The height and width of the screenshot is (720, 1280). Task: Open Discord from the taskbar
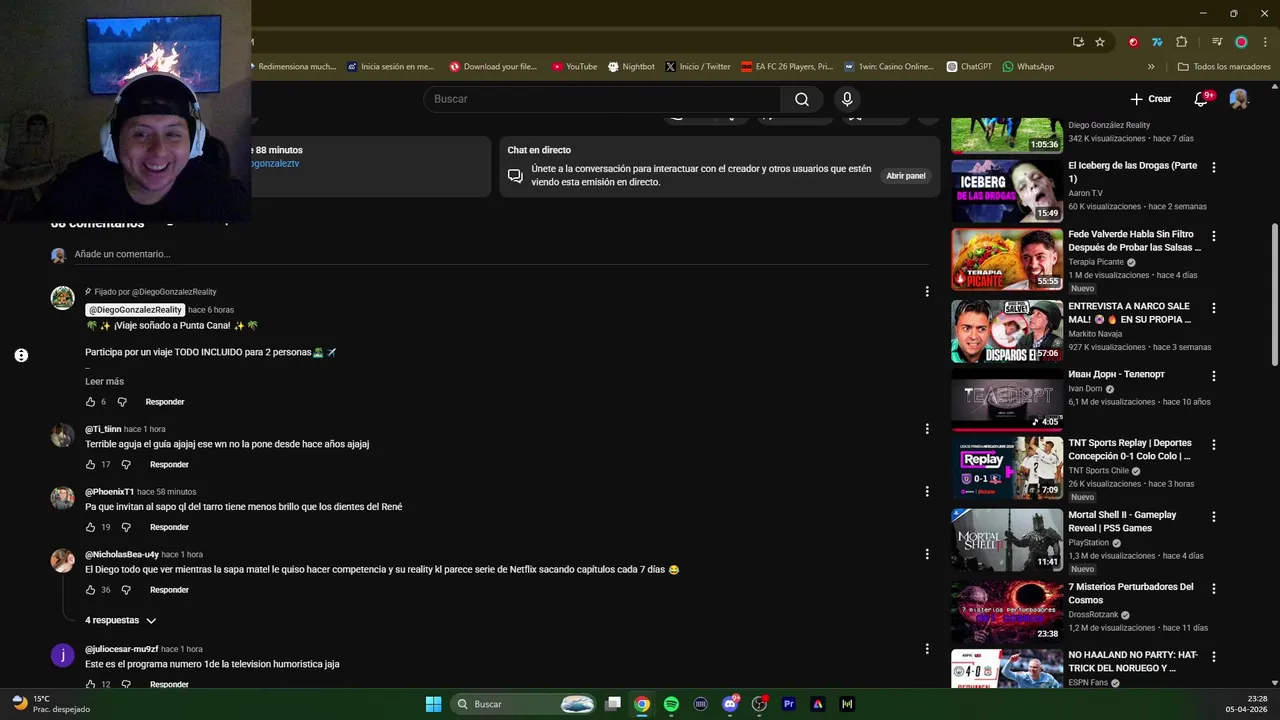730,704
